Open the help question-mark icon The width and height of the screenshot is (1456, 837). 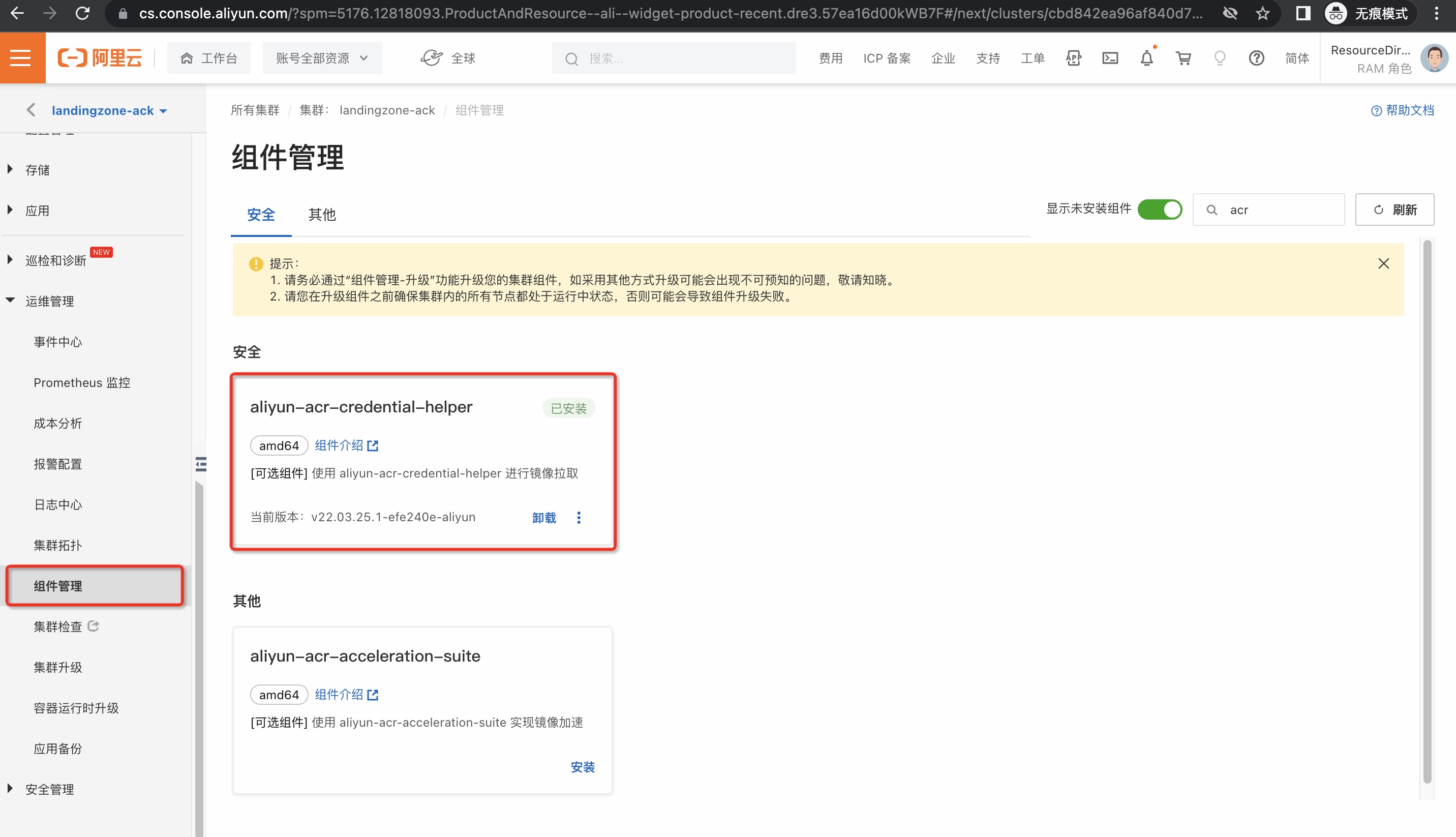point(1257,58)
